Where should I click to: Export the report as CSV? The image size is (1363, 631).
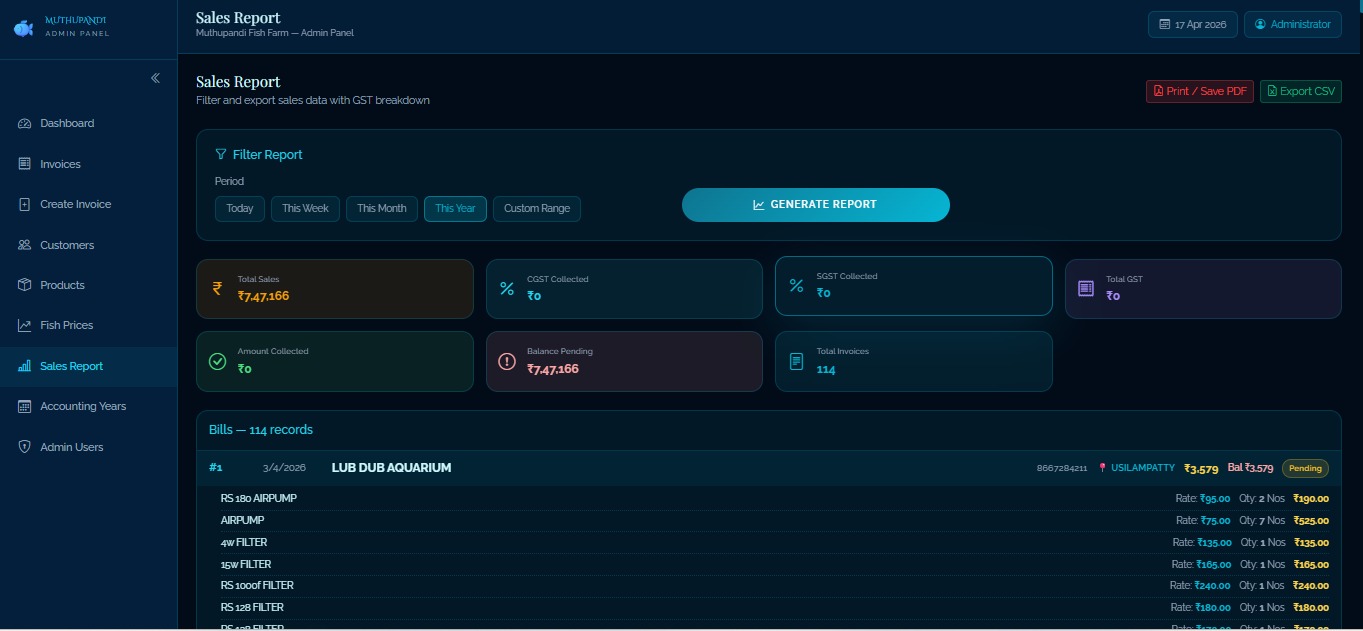point(1300,91)
